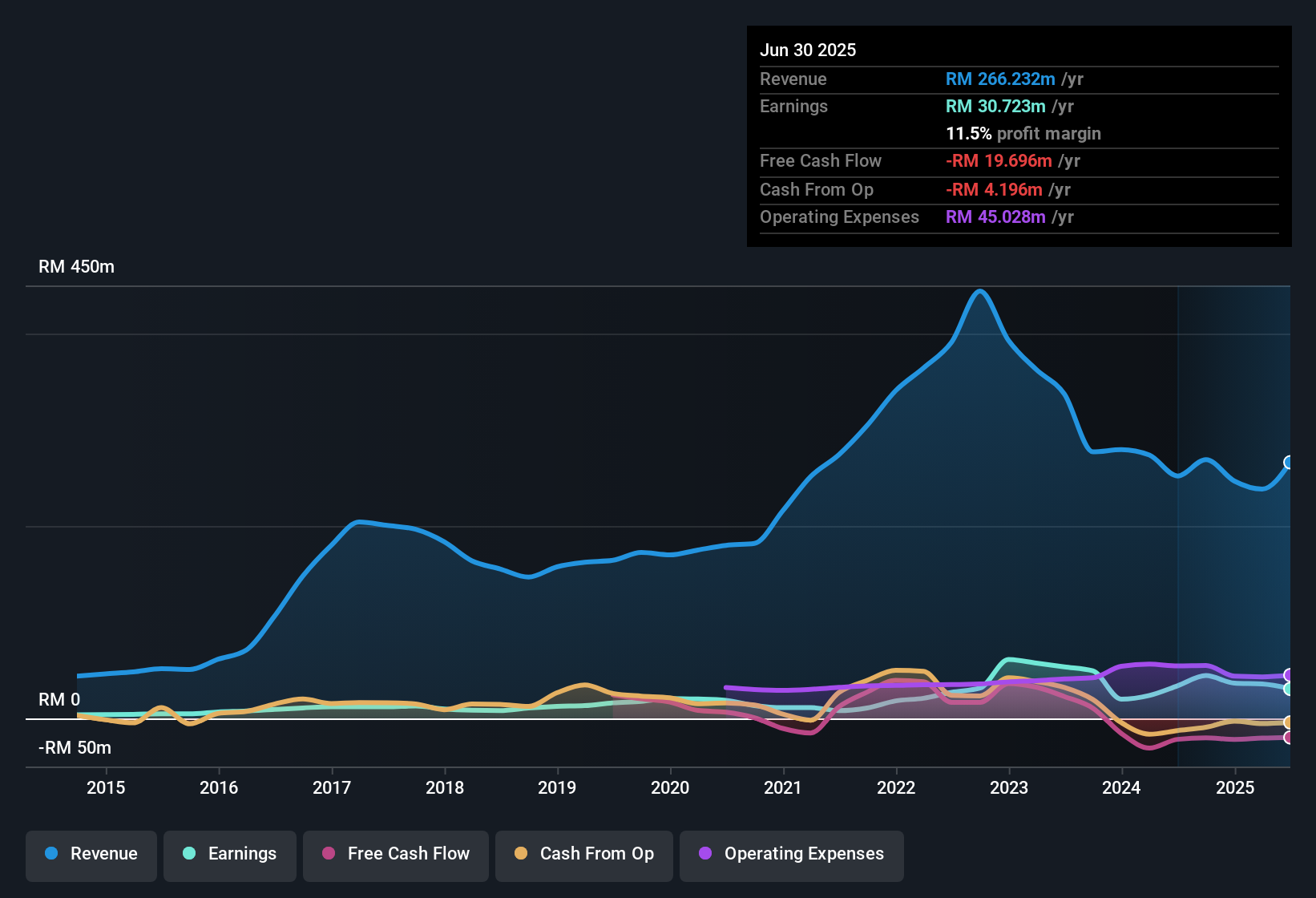The height and width of the screenshot is (898, 1316).
Task: Toggle the Earnings series off
Action: 230,854
